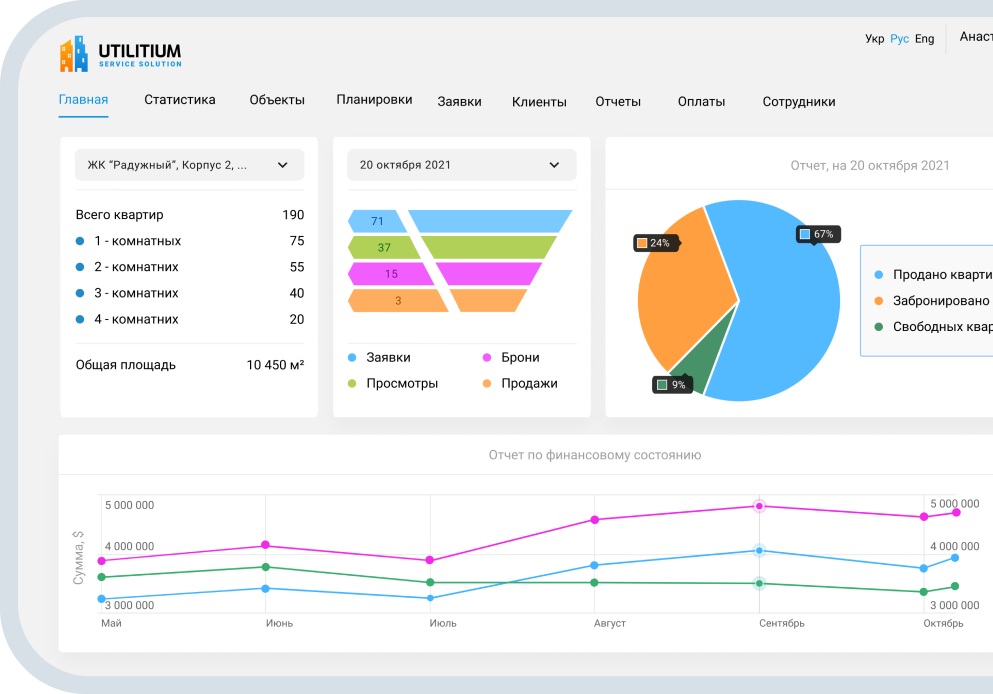This screenshot has height=694, width=993.
Task: Toggle the Продано квартир legend entry
Action: (x=933, y=274)
